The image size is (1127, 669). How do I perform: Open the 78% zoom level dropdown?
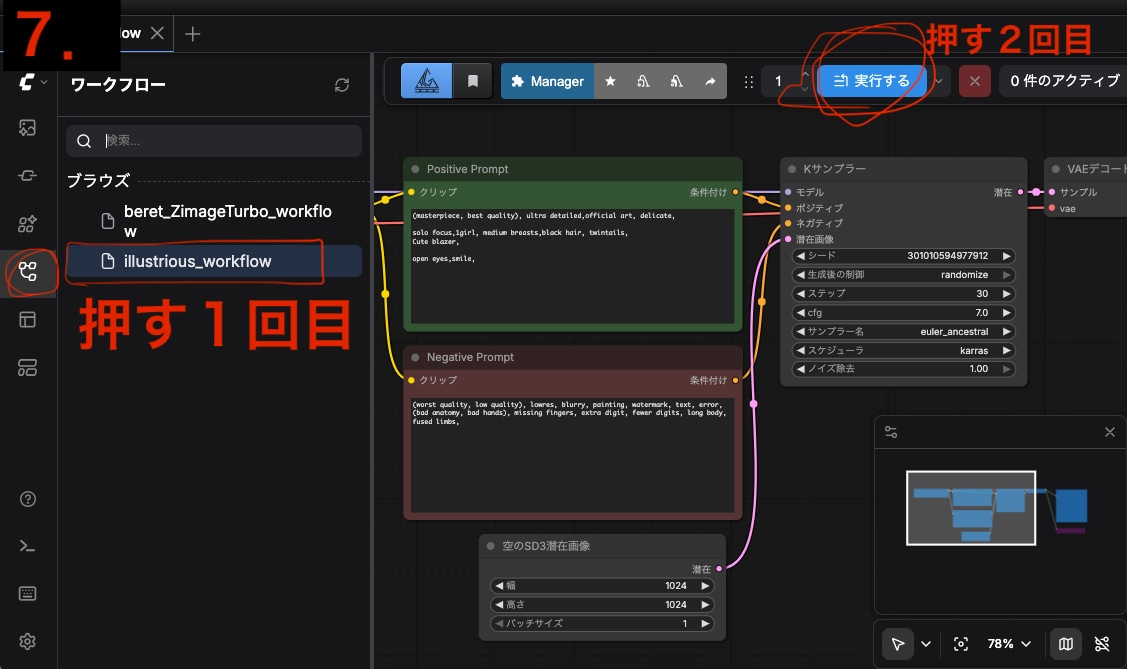[1011, 644]
